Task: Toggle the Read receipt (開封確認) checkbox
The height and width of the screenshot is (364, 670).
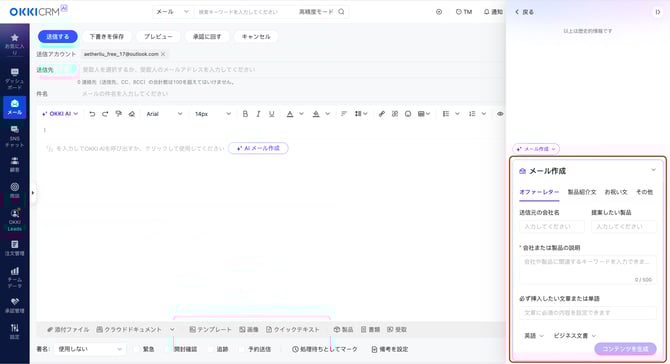Action: (x=168, y=349)
